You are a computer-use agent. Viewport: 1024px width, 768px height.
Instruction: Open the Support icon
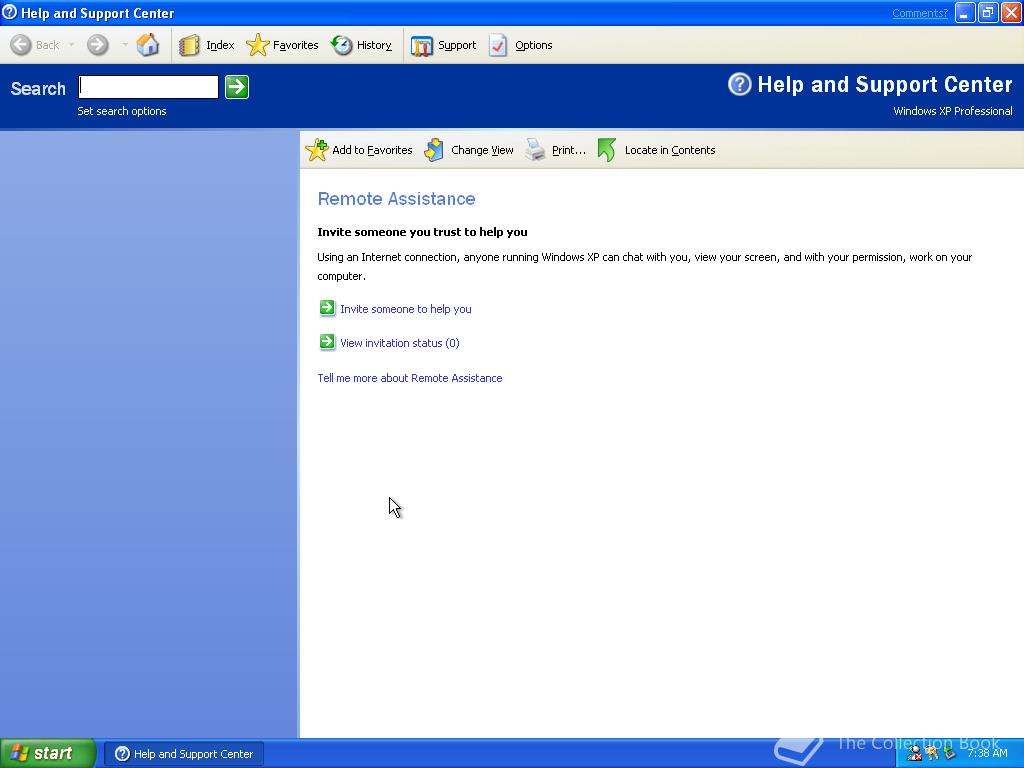[422, 46]
